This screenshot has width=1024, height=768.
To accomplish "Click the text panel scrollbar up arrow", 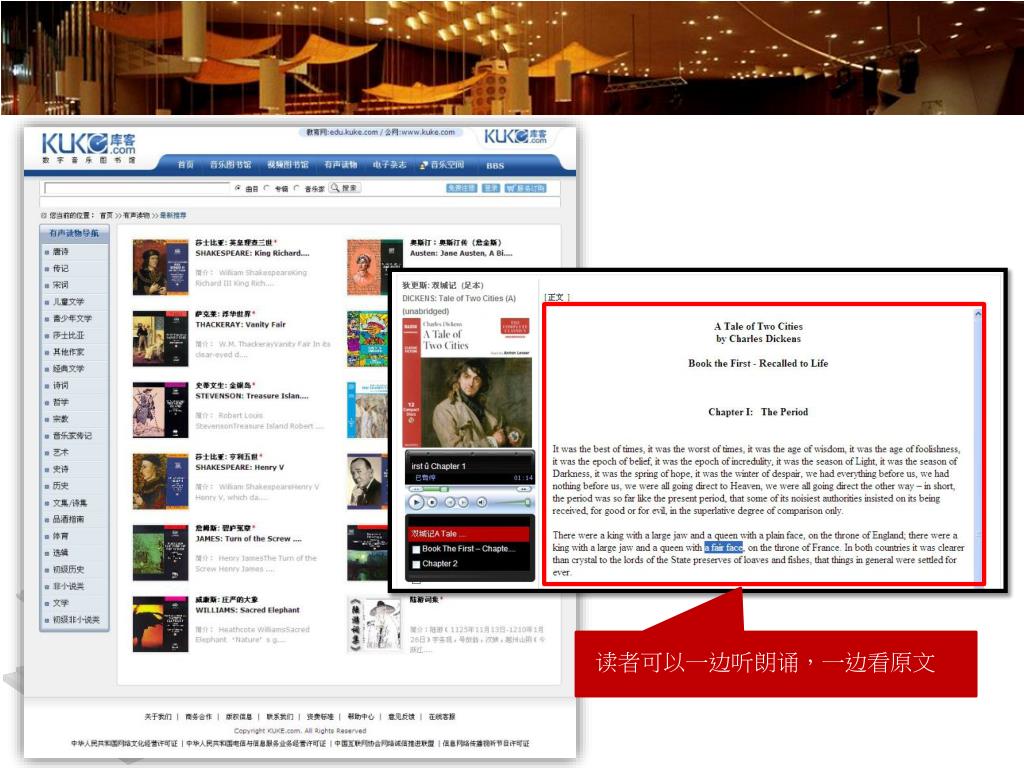I will click(978, 314).
